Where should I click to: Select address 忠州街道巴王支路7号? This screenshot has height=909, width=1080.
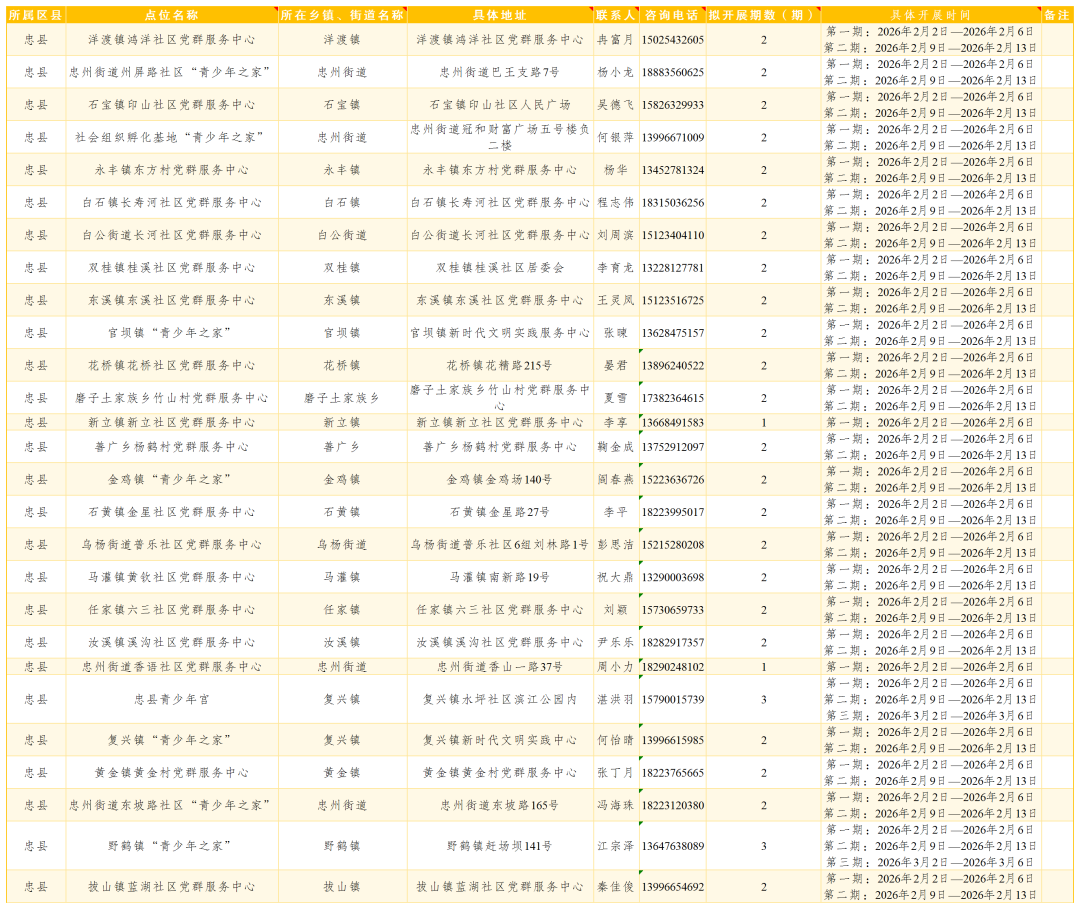coord(500,72)
